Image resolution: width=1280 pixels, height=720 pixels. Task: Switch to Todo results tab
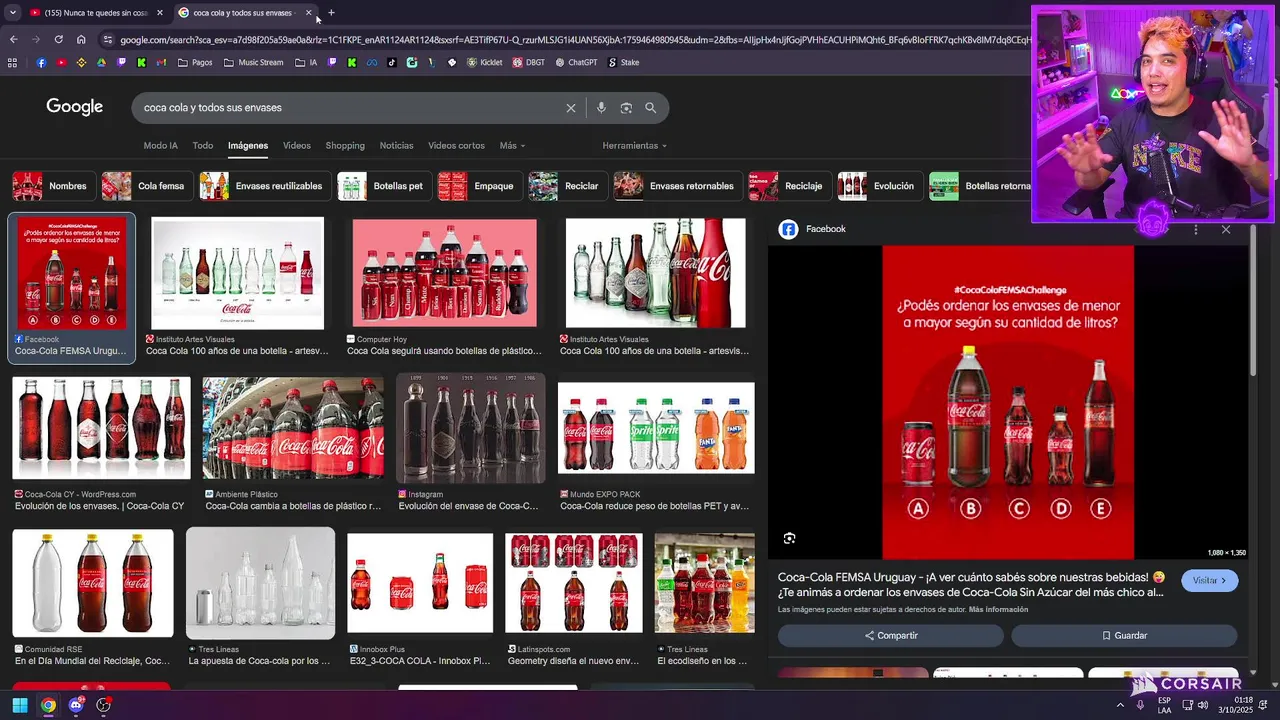[x=203, y=145]
